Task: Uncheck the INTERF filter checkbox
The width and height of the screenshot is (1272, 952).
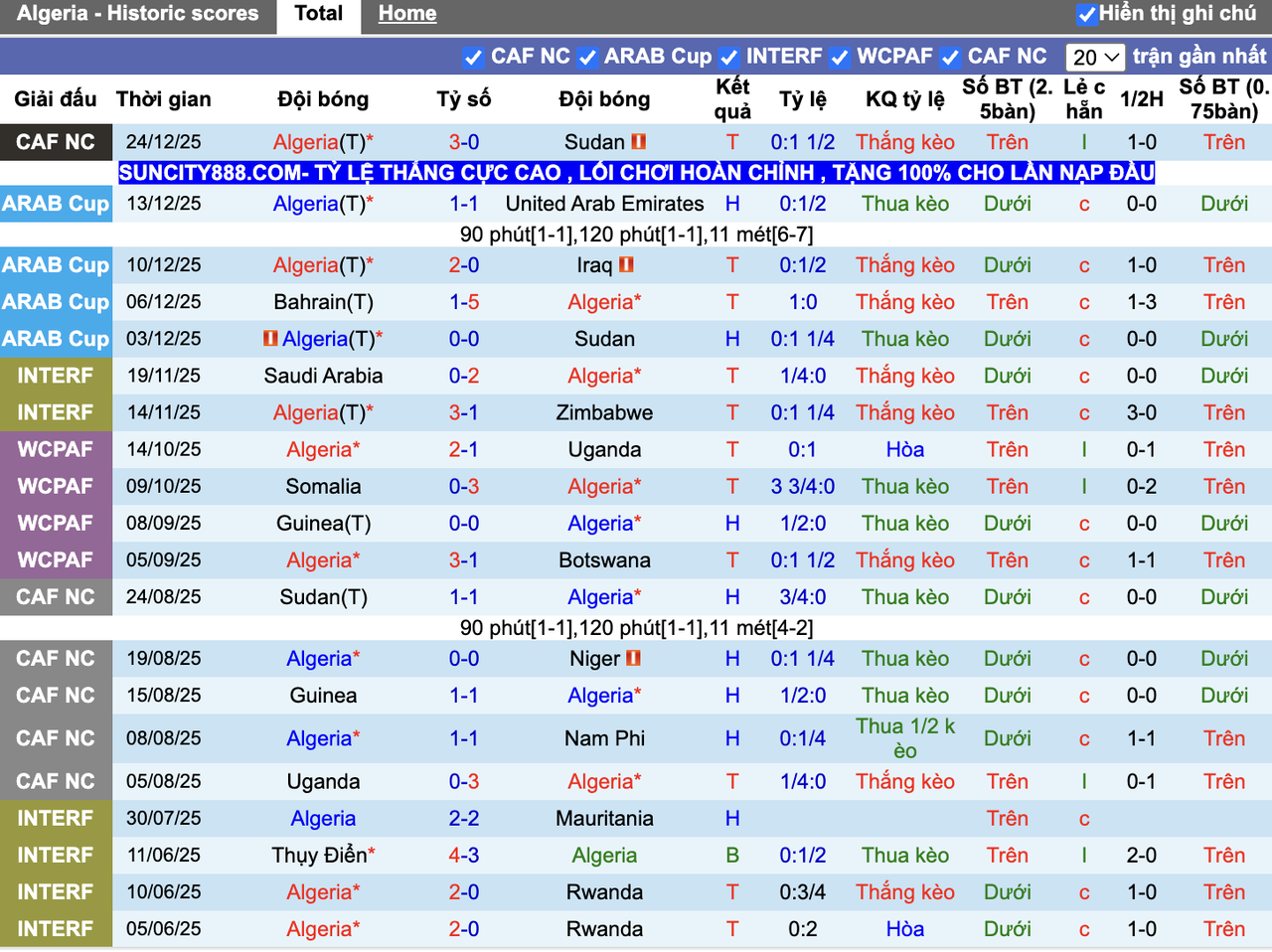Action: [x=729, y=58]
